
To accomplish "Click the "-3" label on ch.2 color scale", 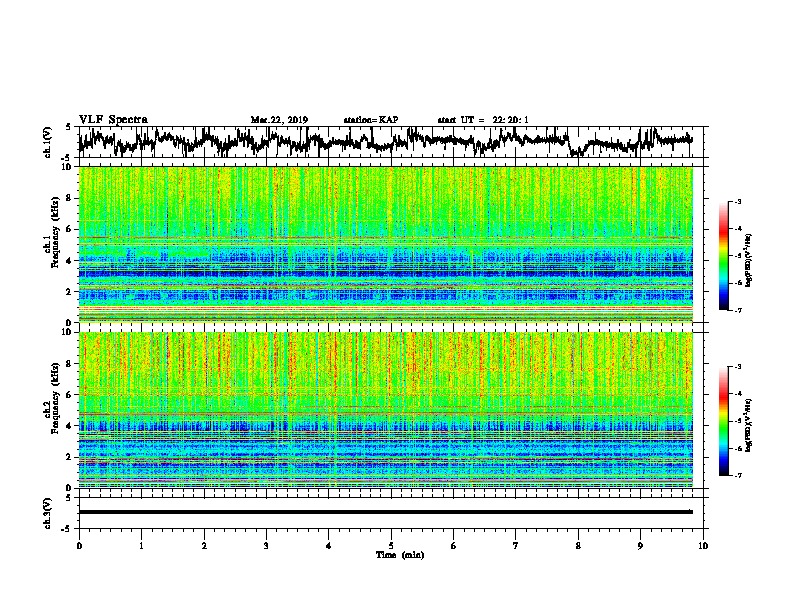I will click(737, 367).
